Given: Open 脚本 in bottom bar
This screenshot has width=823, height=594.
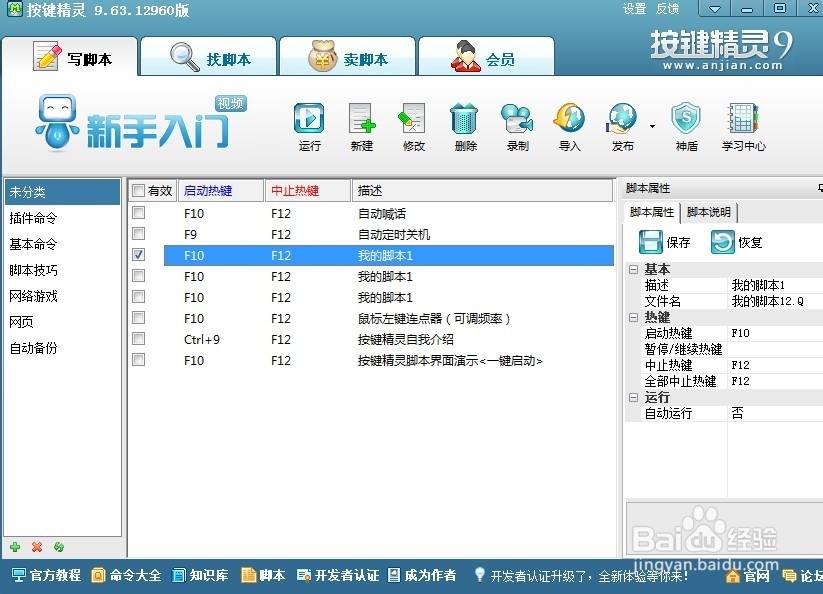Looking at the screenshot, I should [263, 576].
